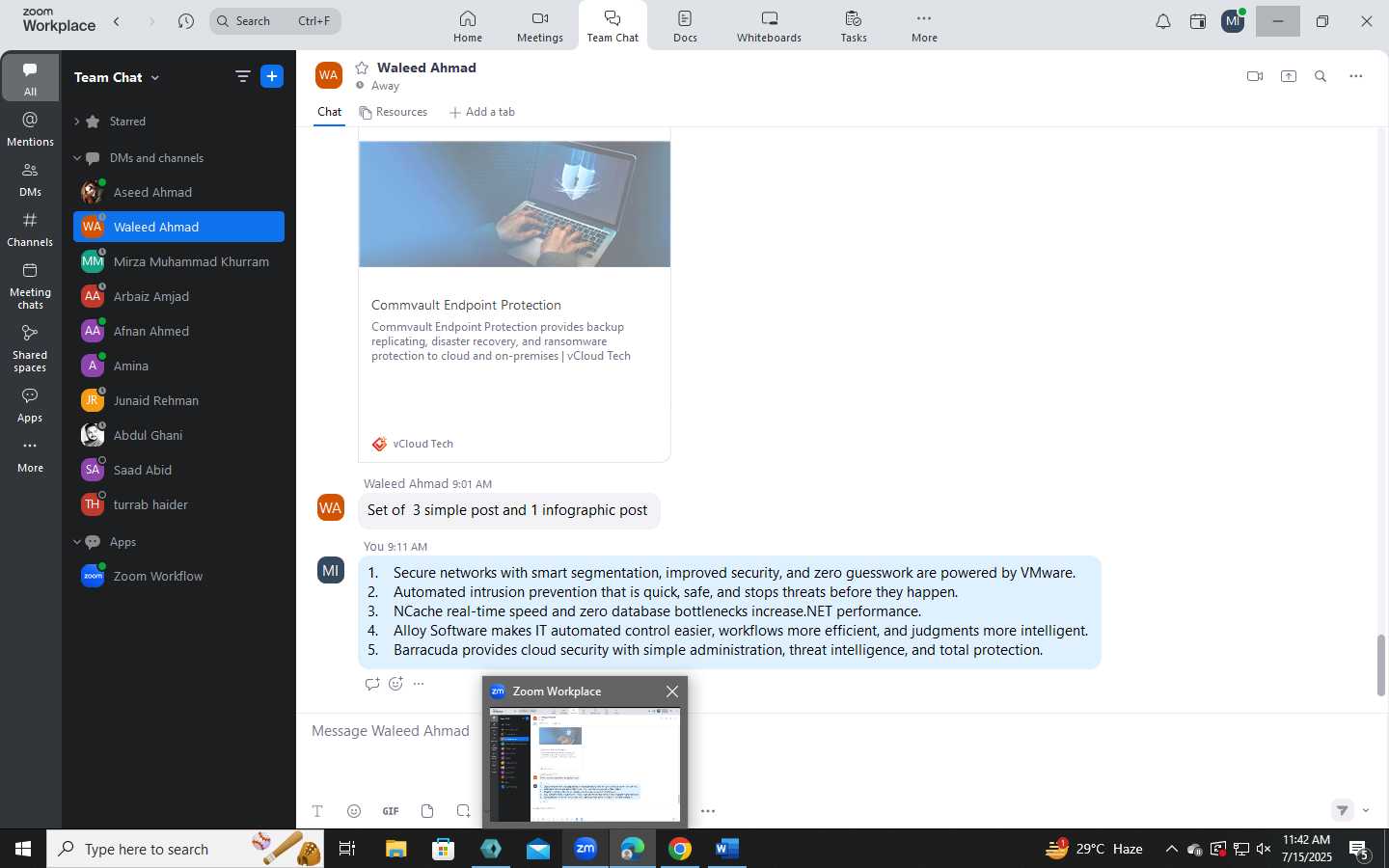
Task: Switch to the Resources tab
Action: [393, 112]
